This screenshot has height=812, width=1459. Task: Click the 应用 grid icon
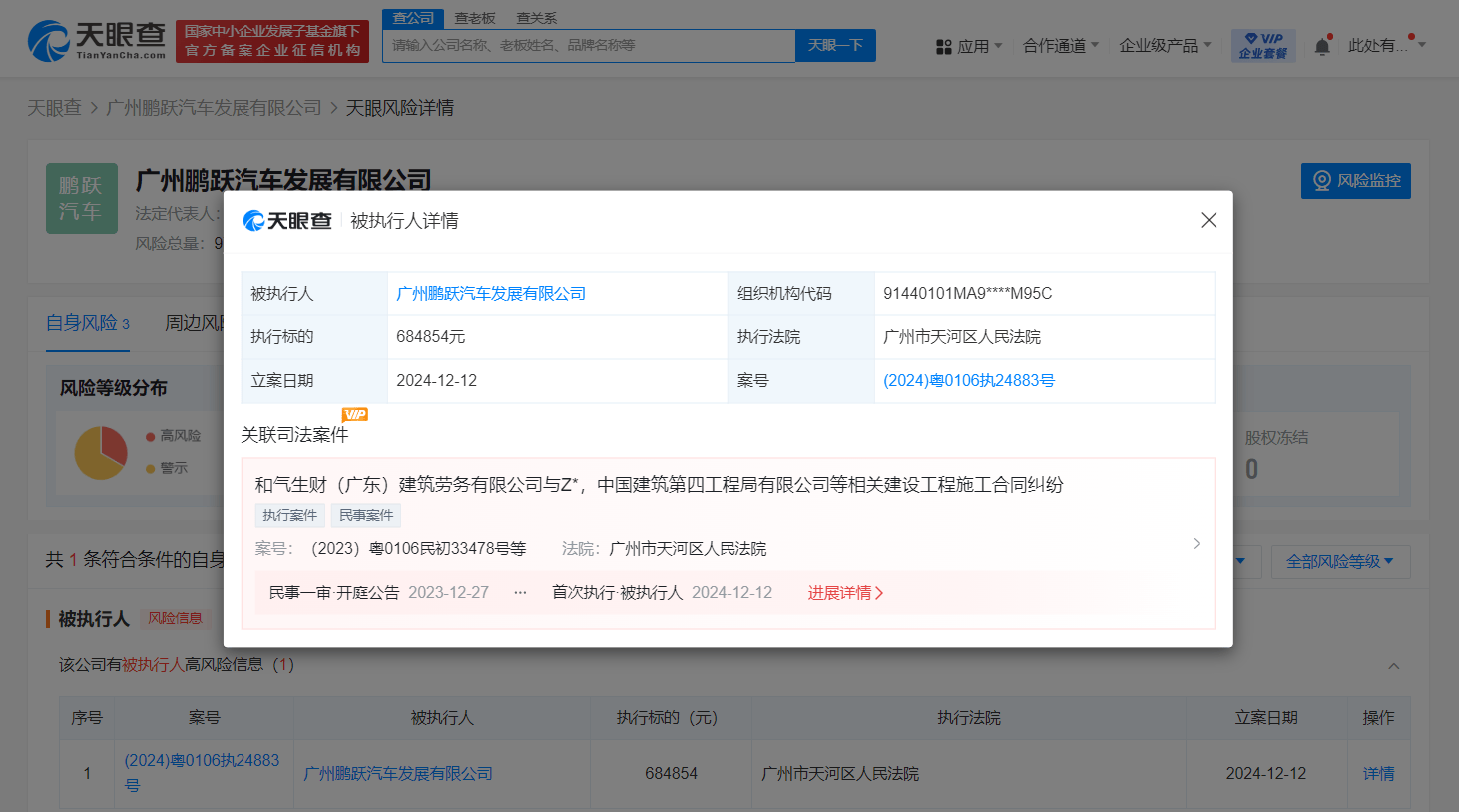(x=943, y=46)
